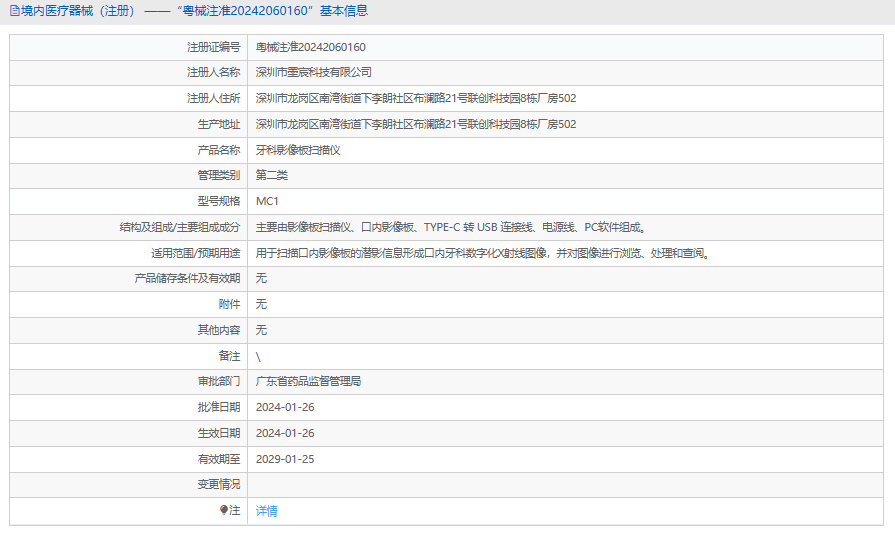The height and width of the screenshot is (535, 895).
Task: Click the 型号规格 label
Action: tap(219, 201)
